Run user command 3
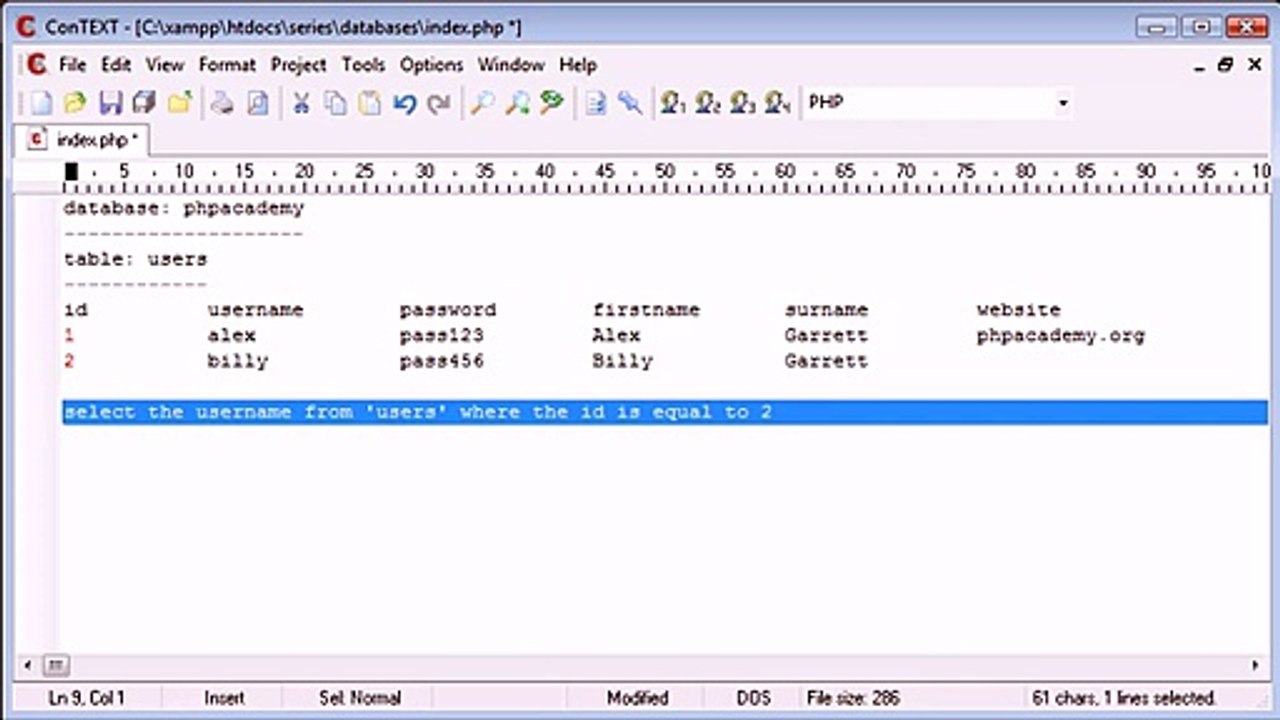This screenshot has height=720, width=1280. 742,102
